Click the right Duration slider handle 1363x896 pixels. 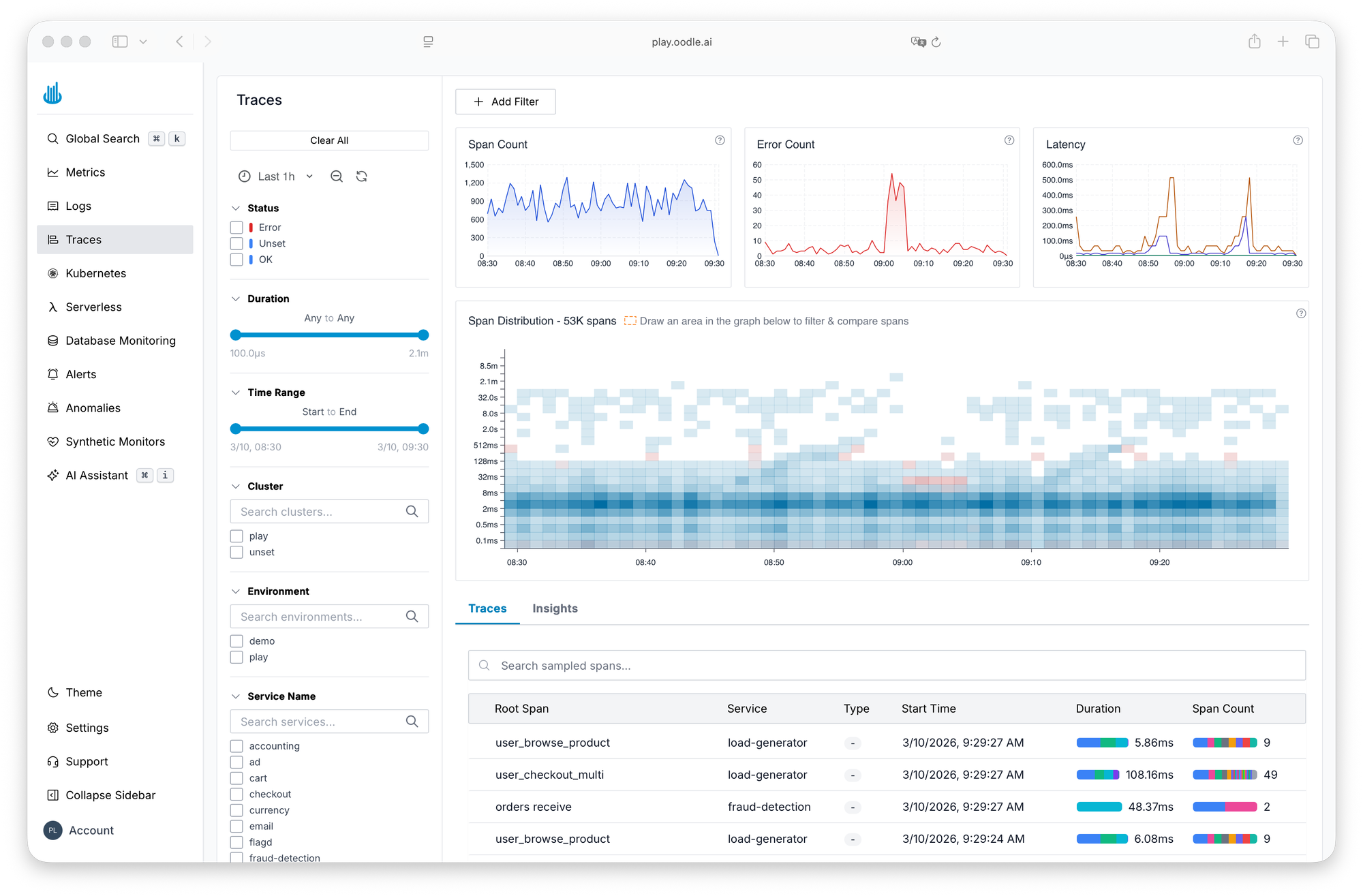coord(423,335)
